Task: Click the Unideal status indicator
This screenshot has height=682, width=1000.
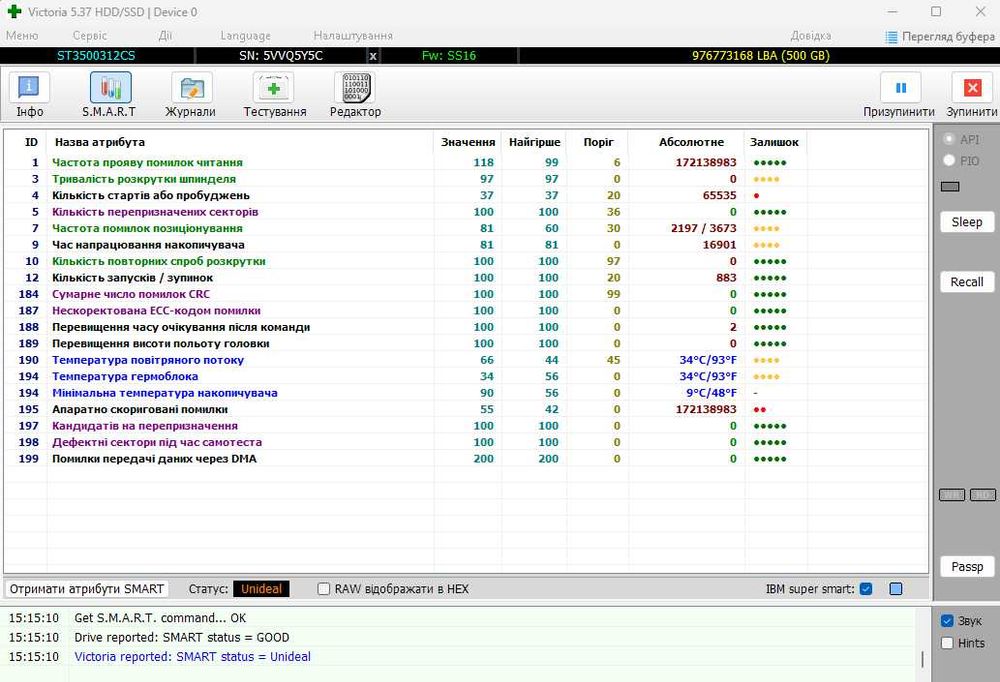Action: 261,589
